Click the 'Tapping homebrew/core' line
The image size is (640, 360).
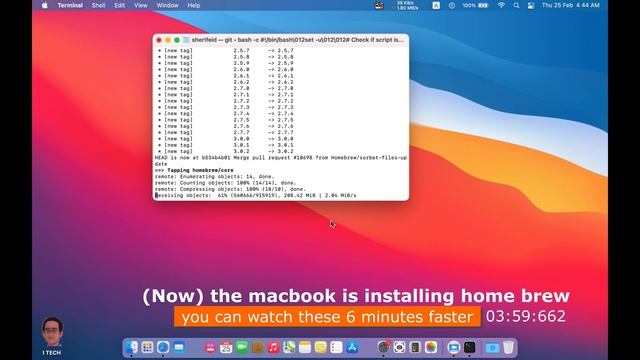(x=194, y=170)
